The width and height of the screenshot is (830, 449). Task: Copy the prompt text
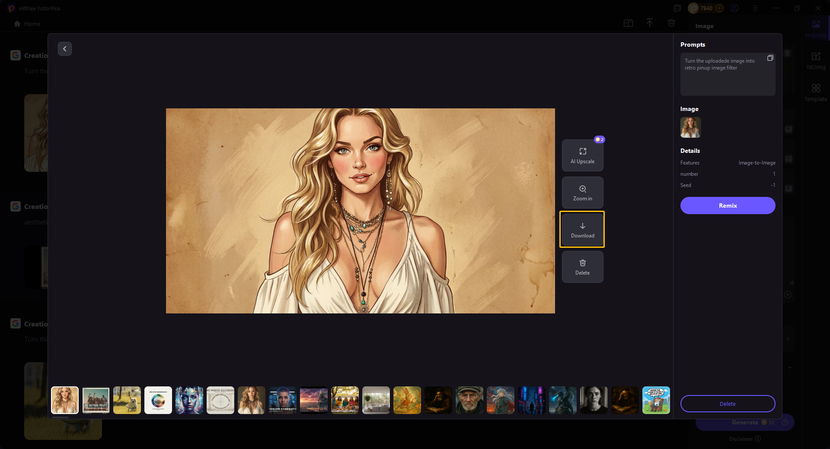(x=770, y=59)
